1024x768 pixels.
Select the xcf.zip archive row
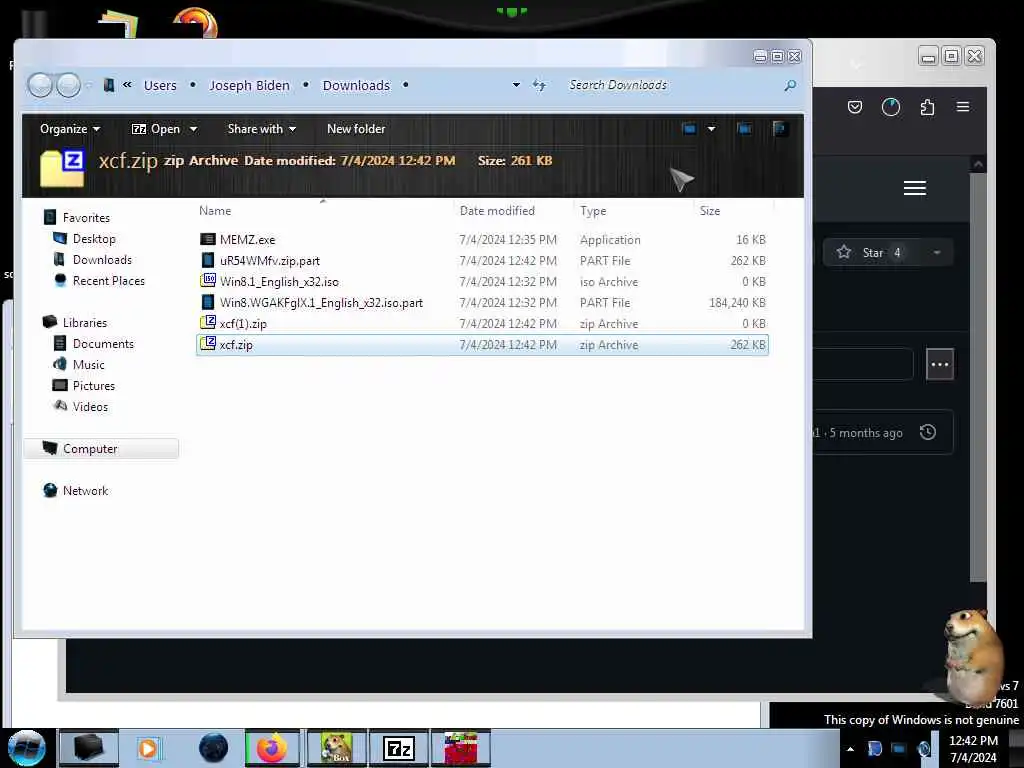[x=482, y=345]
